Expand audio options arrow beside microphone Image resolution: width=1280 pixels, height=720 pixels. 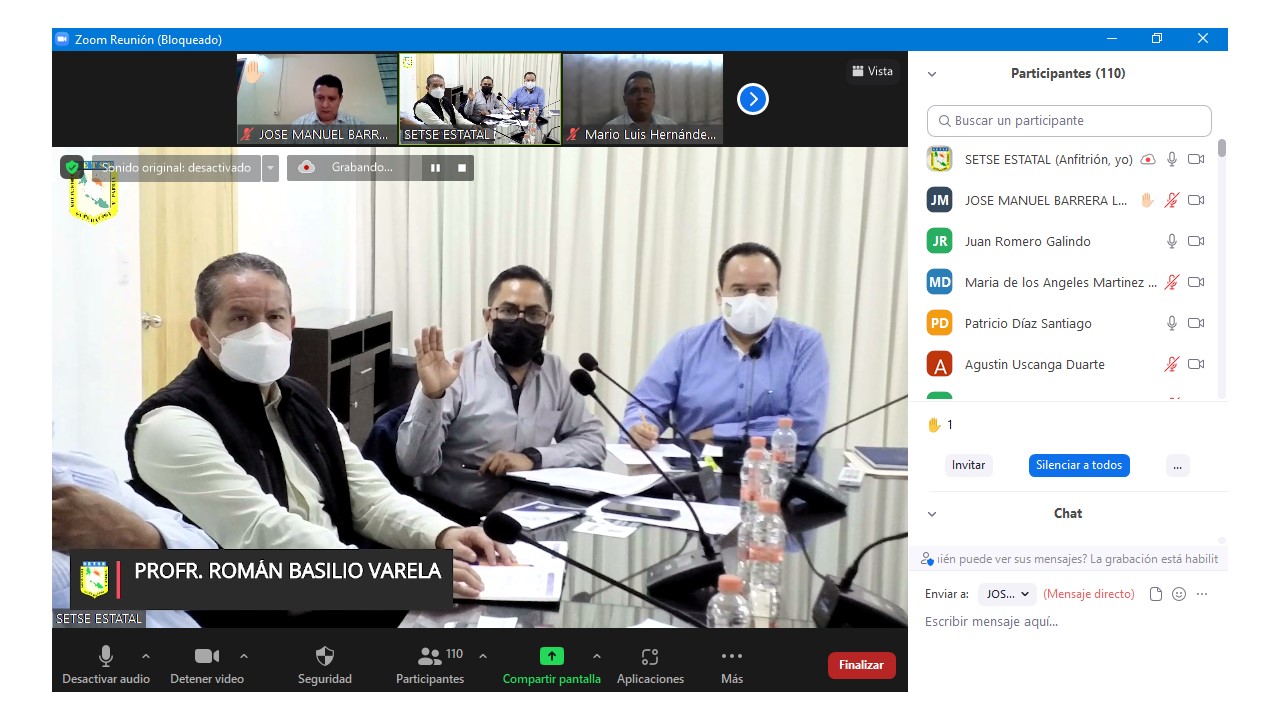pyautogui.click(x=146, y=656)
